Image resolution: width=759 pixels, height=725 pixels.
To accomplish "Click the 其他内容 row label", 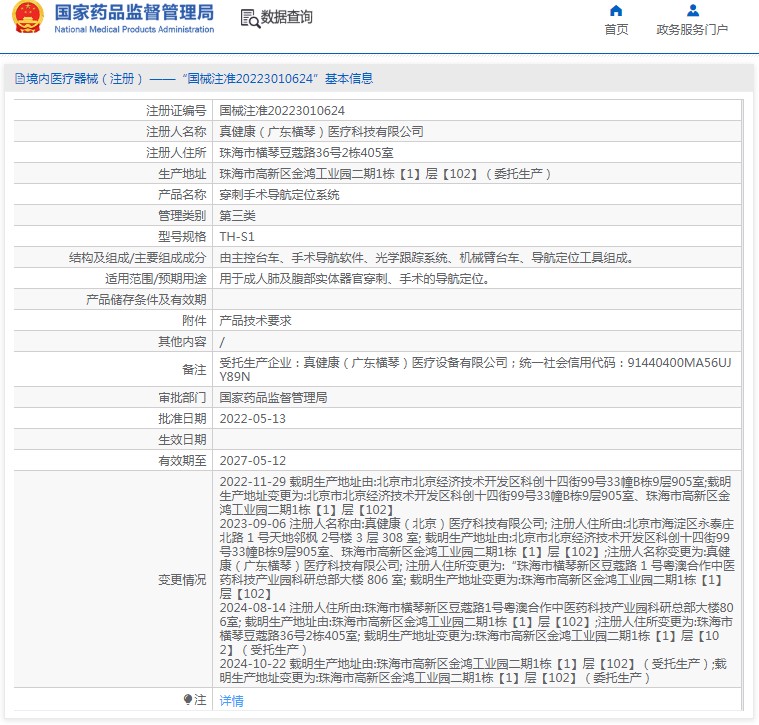I will 182,342.
